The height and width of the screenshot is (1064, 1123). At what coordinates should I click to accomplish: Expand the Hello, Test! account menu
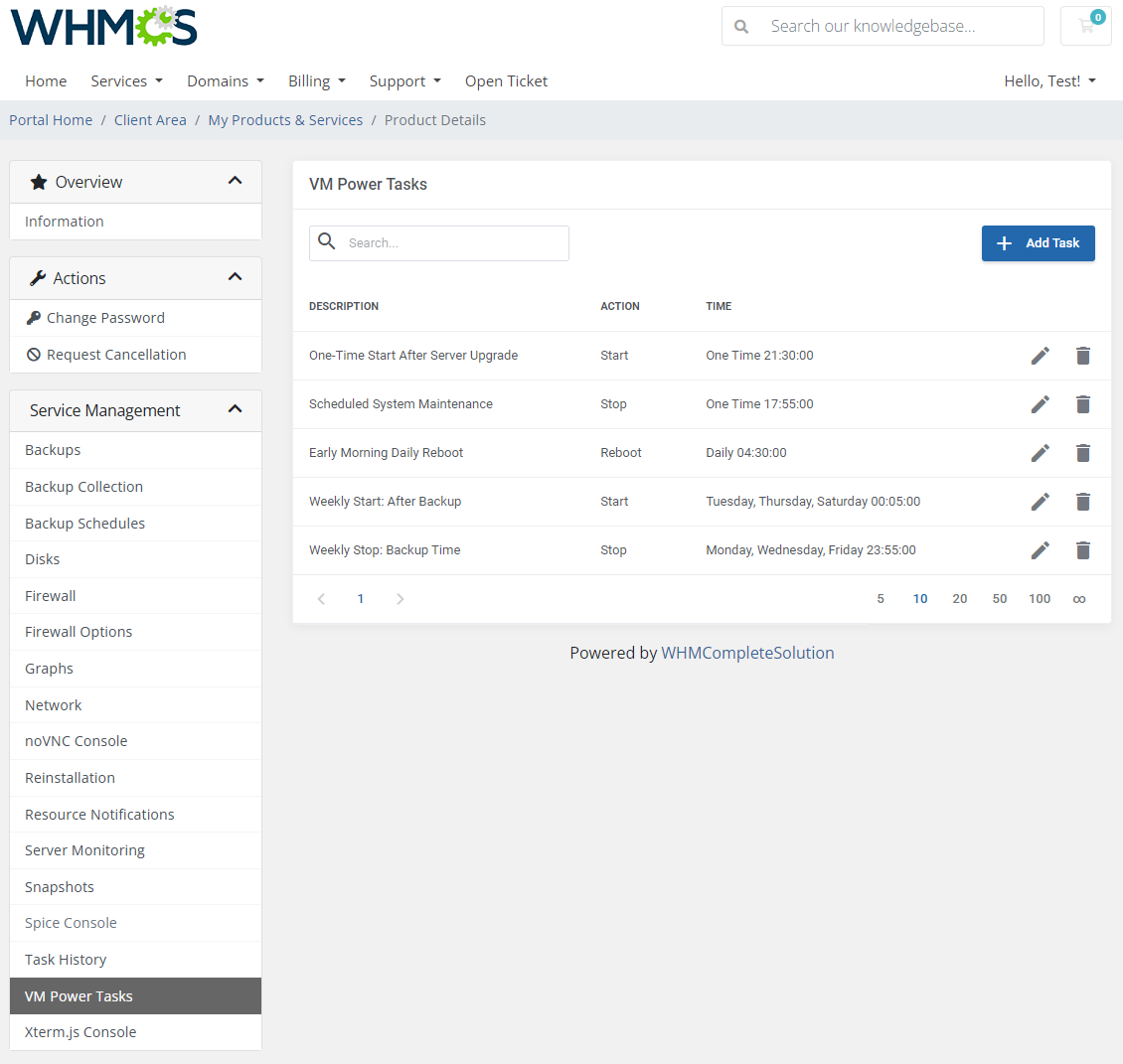pyautogui.click(x=1049, y=80)
